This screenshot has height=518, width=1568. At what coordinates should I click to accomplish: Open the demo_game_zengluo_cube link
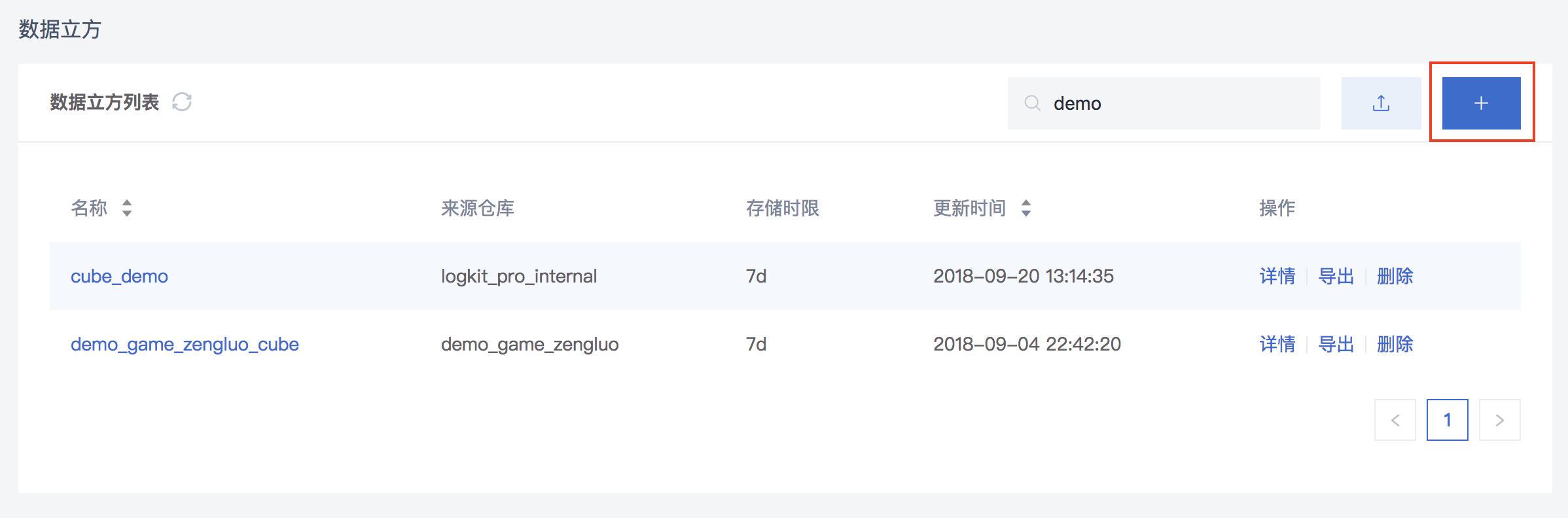pyautogui.click(x=185, y=344)
